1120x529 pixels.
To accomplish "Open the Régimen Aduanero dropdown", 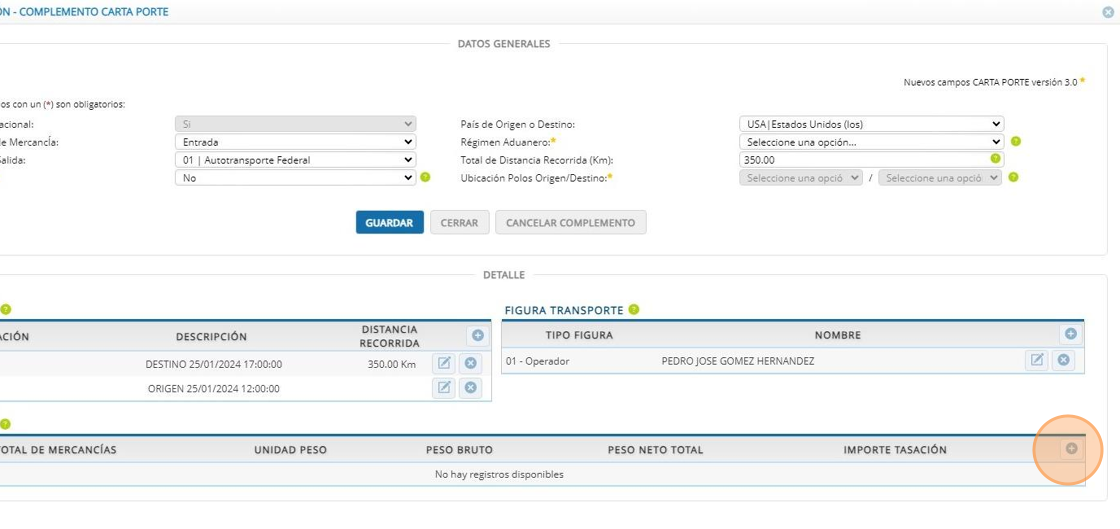I will coord(871,142).
